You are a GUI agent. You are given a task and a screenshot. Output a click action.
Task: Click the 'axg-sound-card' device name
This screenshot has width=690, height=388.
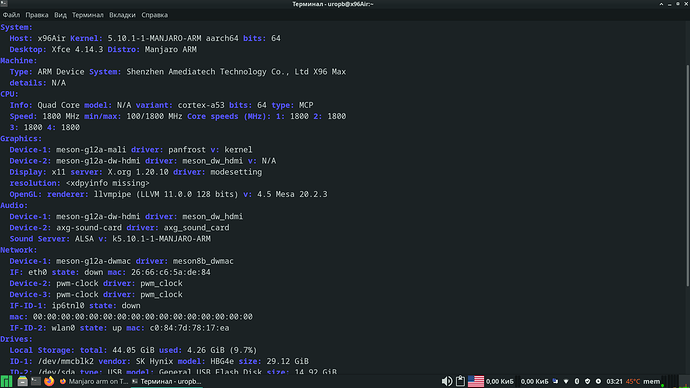[89, 227]
